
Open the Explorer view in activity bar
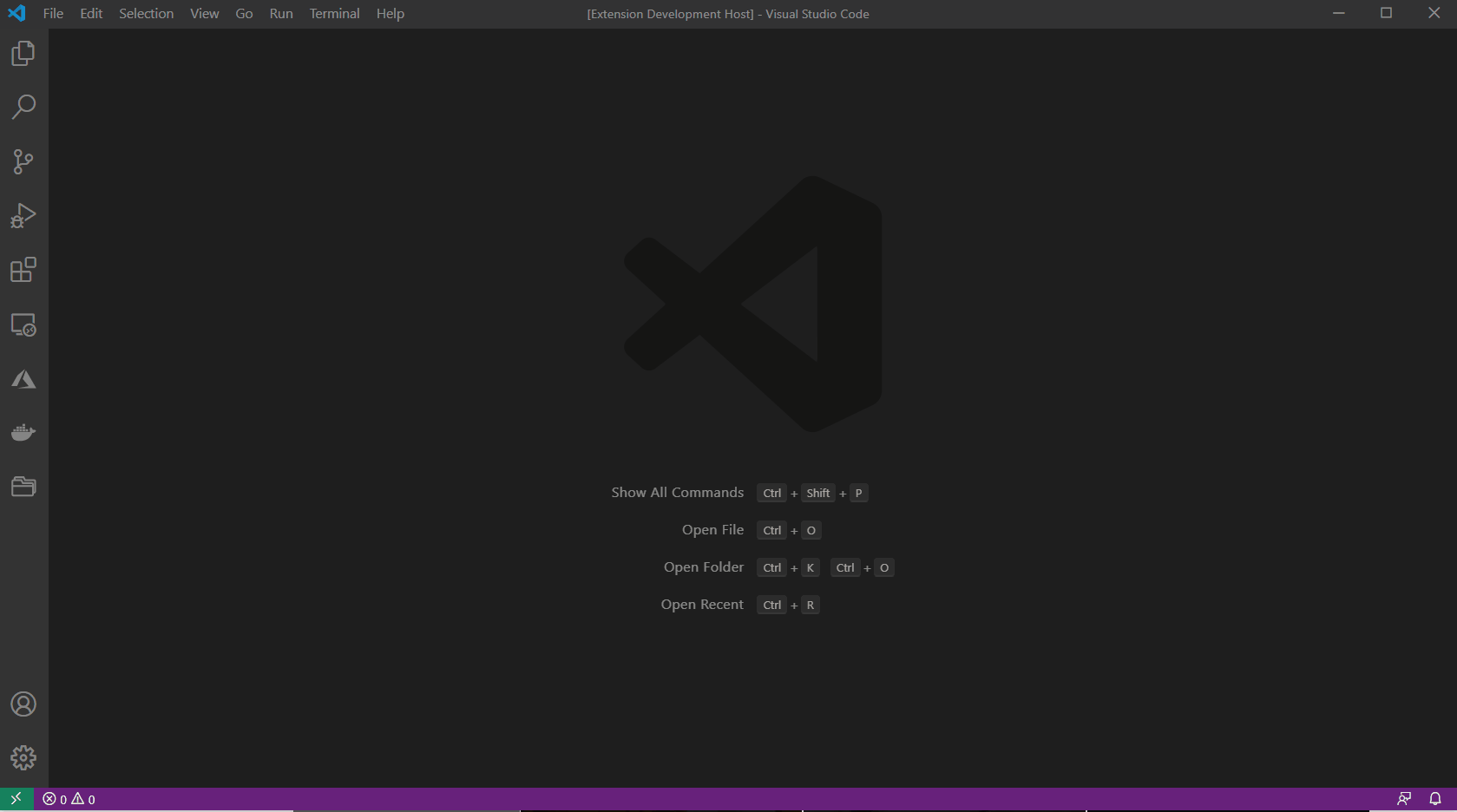coord(23,54)
